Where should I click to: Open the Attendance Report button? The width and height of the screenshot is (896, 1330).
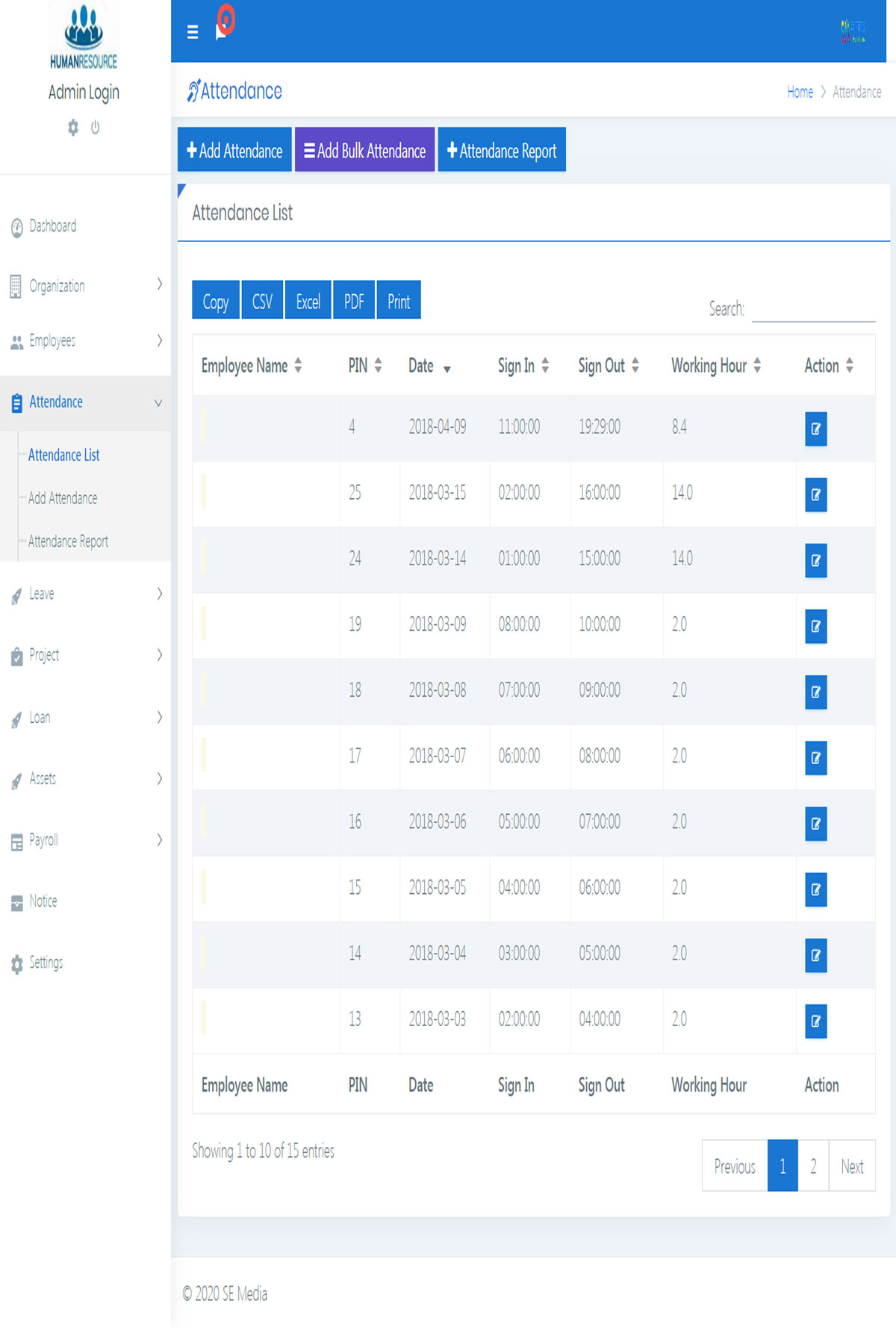pyautogui.click(x=502, y=150)
